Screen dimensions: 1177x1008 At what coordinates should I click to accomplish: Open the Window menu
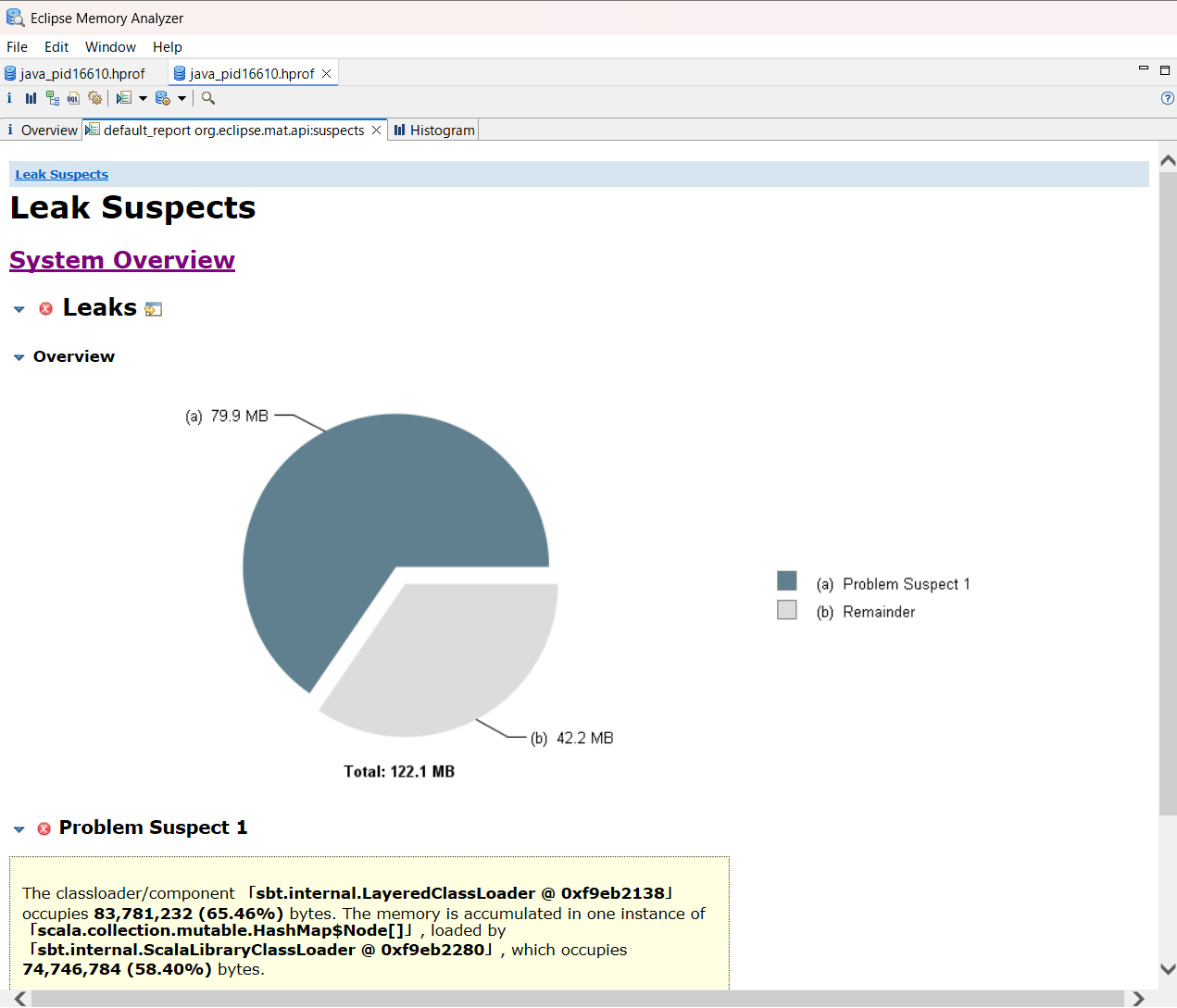(110, 47)
